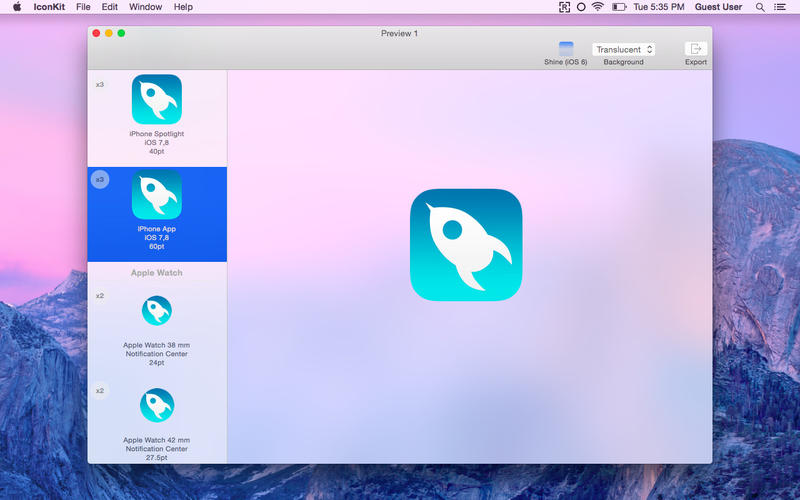Screen dimensions: 800x500
Task: Select Apple Watch 38 mm Notification icon
Action: tap(157, 310)
